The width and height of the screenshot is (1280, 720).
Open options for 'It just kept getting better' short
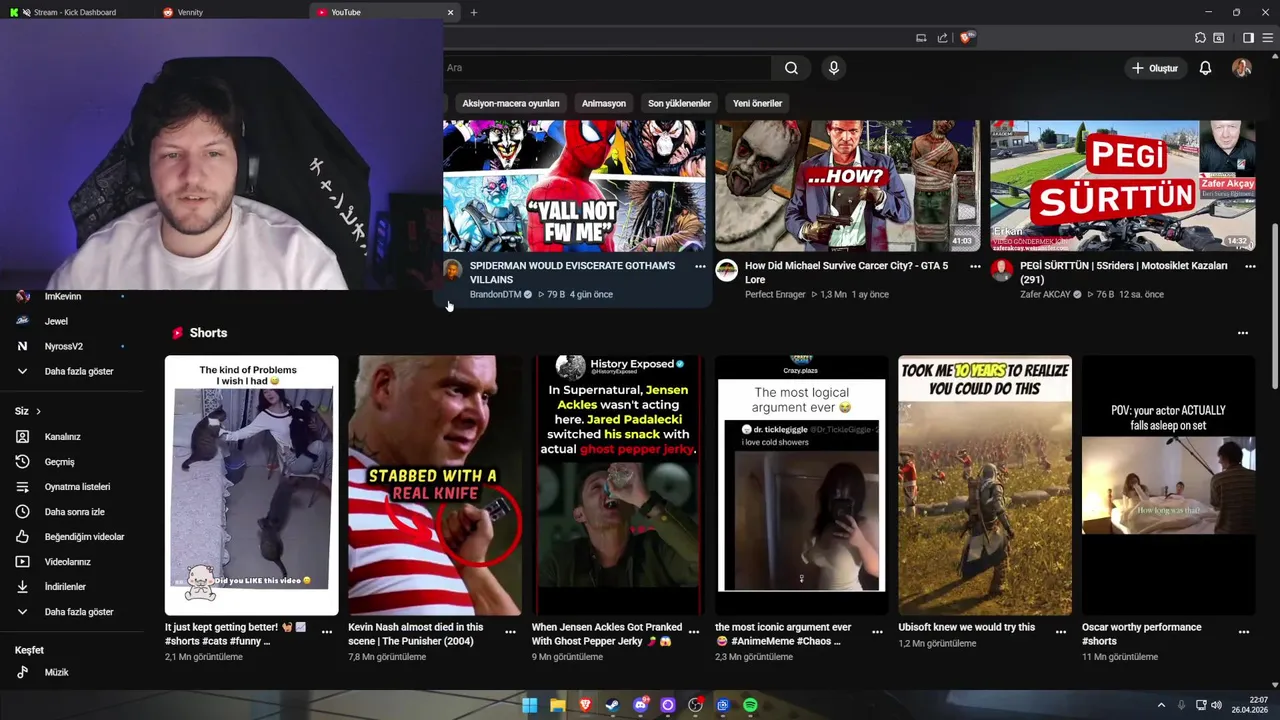327,632
